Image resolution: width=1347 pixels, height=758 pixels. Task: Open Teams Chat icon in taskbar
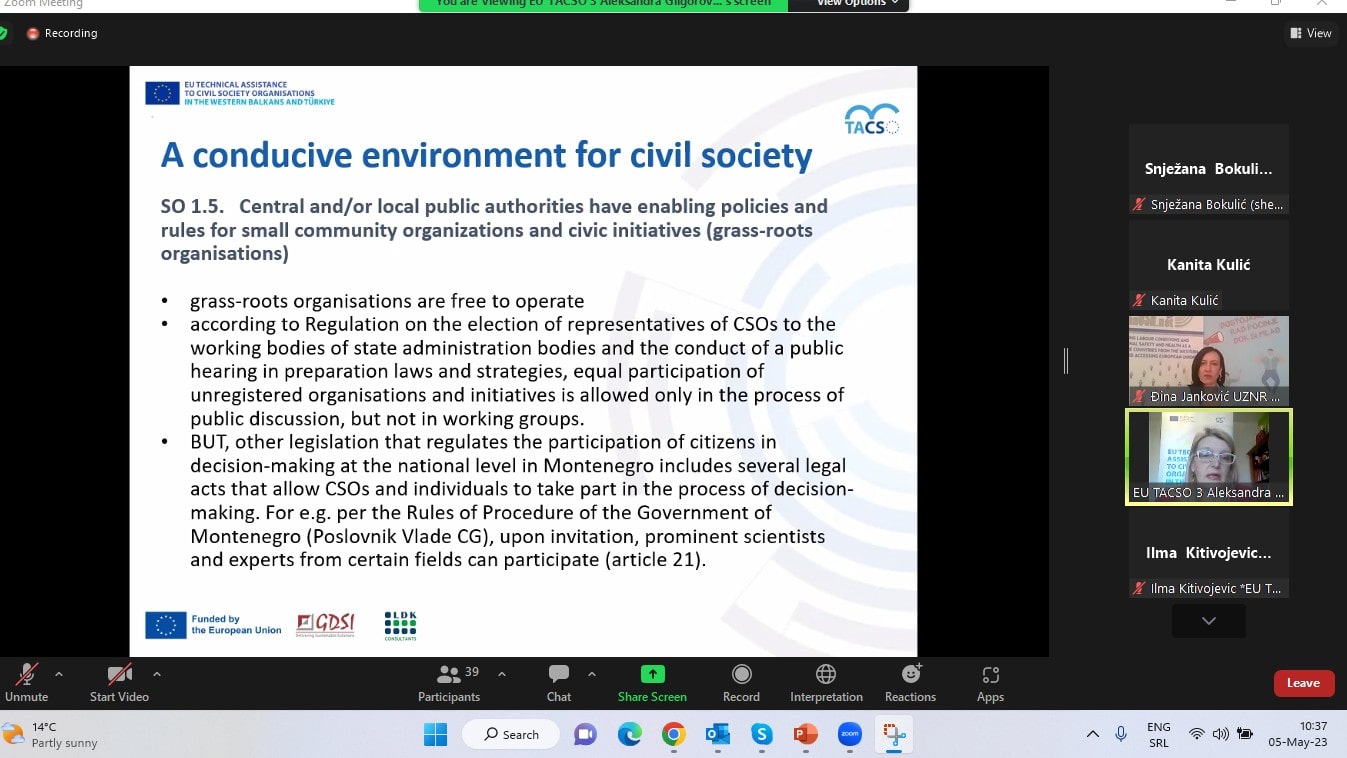585,735
